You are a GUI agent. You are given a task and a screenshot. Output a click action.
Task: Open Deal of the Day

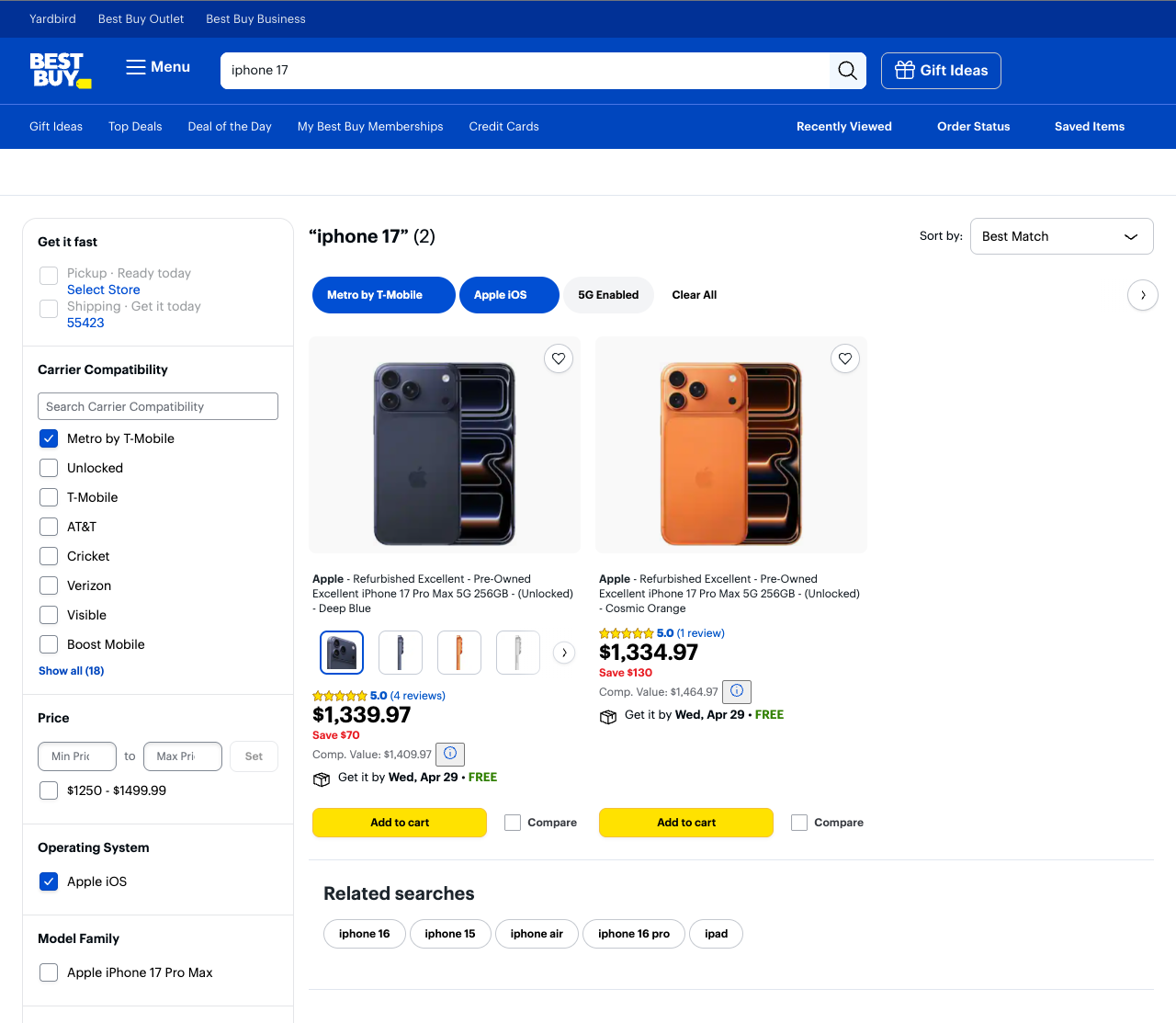coord(230,127)
